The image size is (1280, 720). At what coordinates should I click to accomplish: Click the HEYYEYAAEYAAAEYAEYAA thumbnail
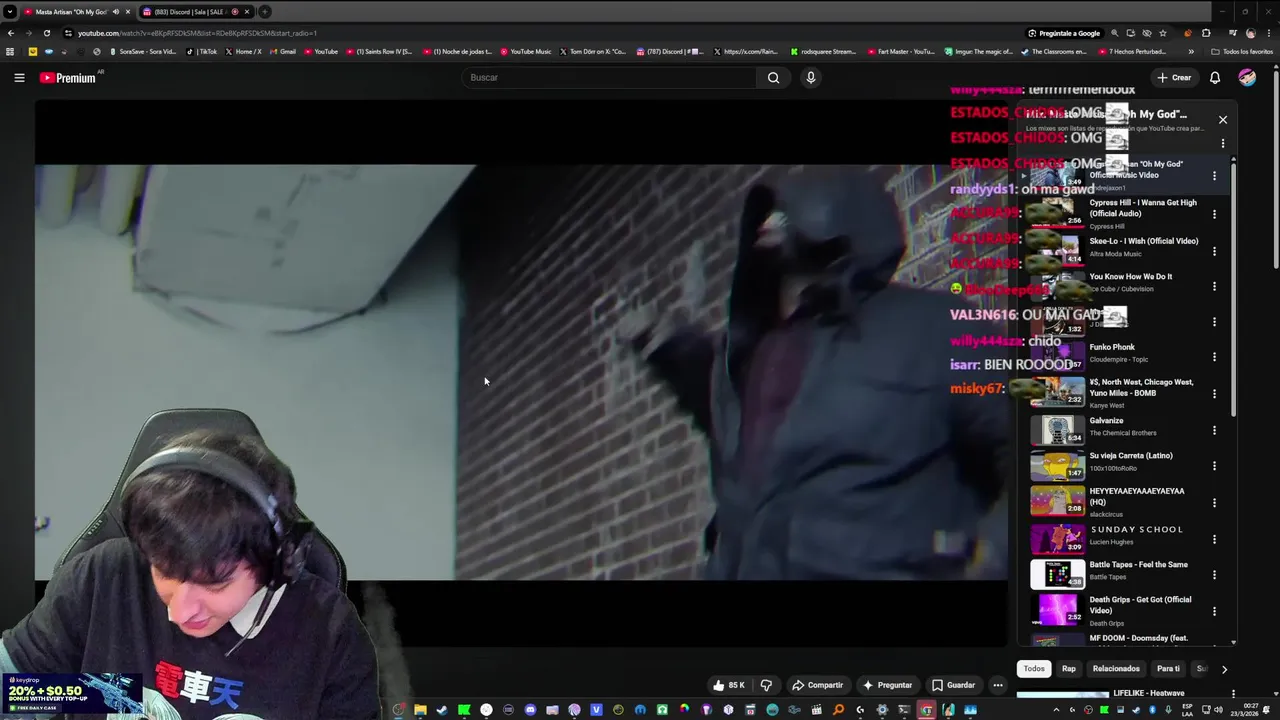coord(1057,500)
